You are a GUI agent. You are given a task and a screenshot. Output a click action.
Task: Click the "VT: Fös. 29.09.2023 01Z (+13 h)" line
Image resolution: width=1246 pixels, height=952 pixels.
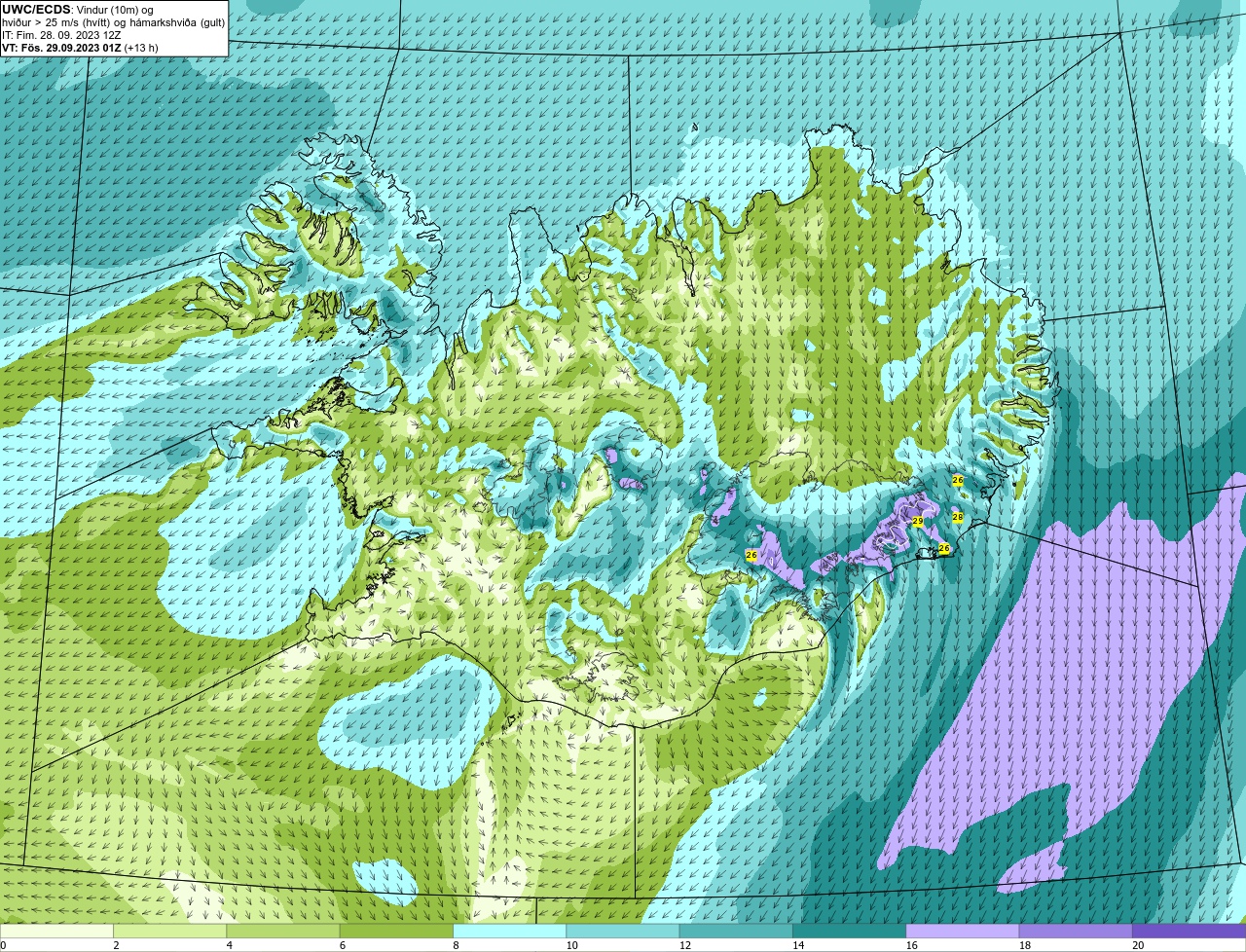pos(80,47)
